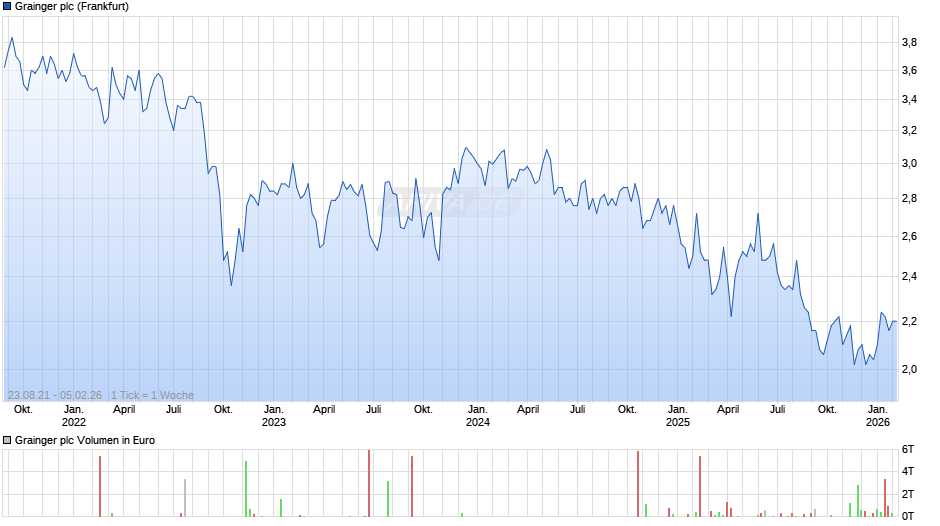940x526 pixels.
Task: Click the 3,8 price axis label
Action: tap(909, 43)
